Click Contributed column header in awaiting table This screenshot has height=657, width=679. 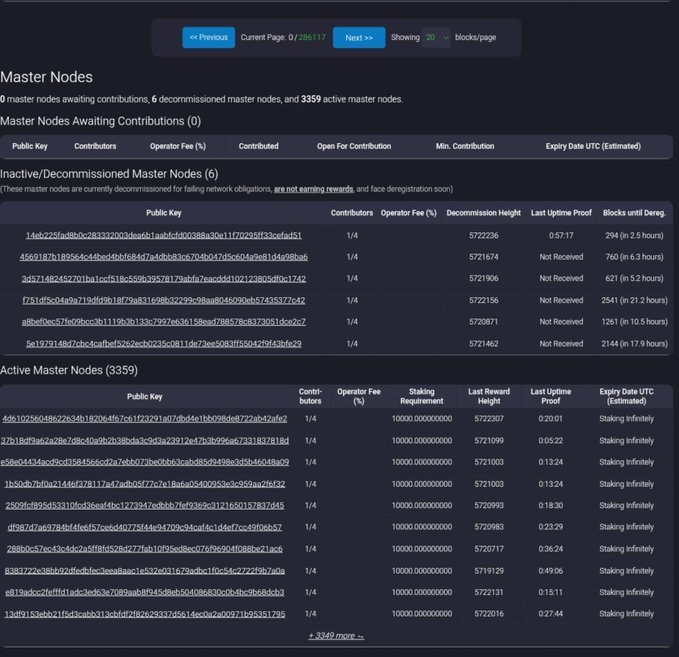259,146
